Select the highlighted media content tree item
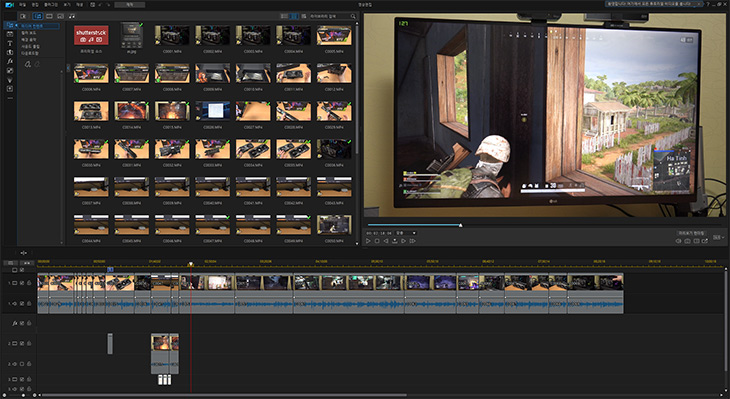 pyautogui.click(x=39, y=26)
